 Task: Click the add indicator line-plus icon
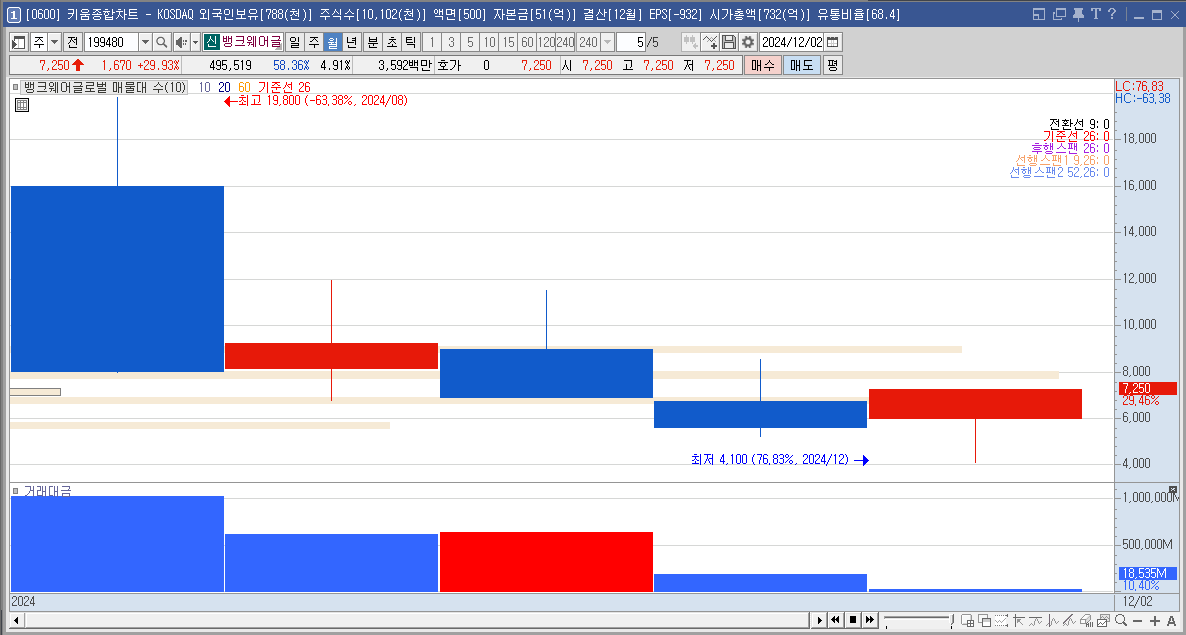(x=709, y=42)
